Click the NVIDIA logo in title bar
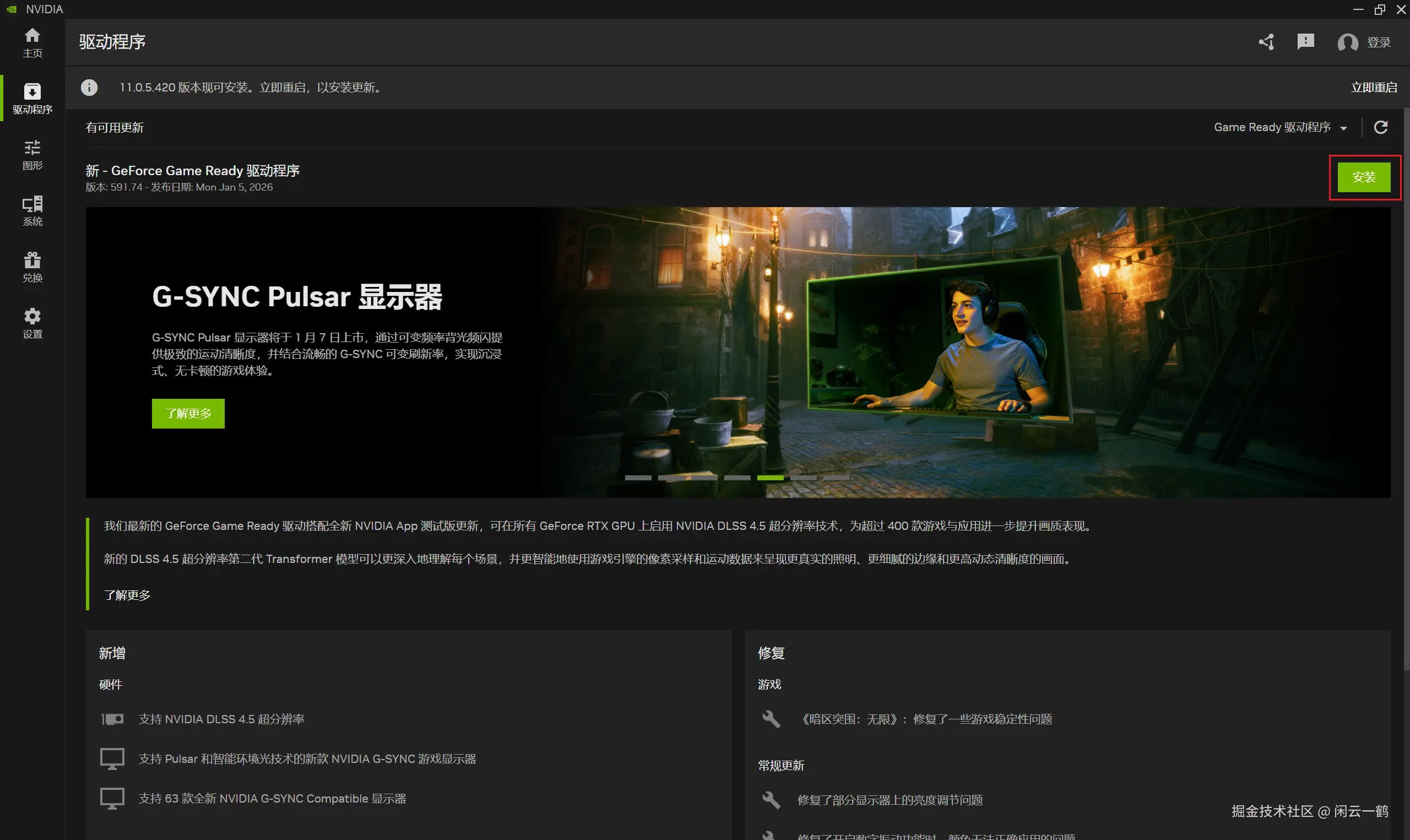Image resolution: width=1410 pixels, height=840 pixels. click(12, 9)
